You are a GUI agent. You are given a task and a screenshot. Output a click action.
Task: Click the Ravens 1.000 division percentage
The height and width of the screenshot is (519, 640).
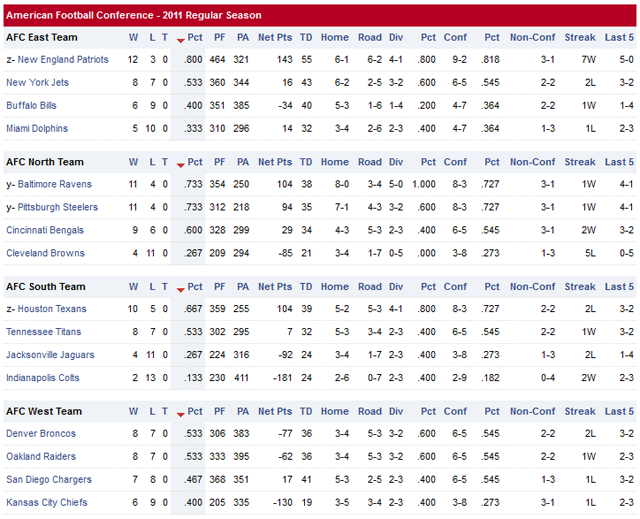[x=424, y=184]
